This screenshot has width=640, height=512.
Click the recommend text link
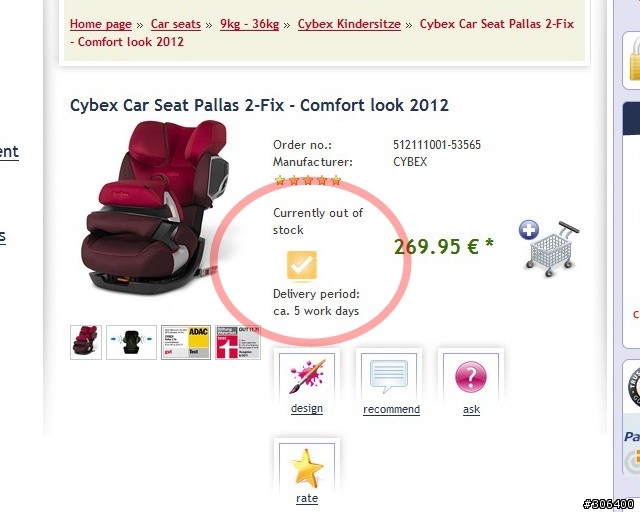click(x=391, y=409)
